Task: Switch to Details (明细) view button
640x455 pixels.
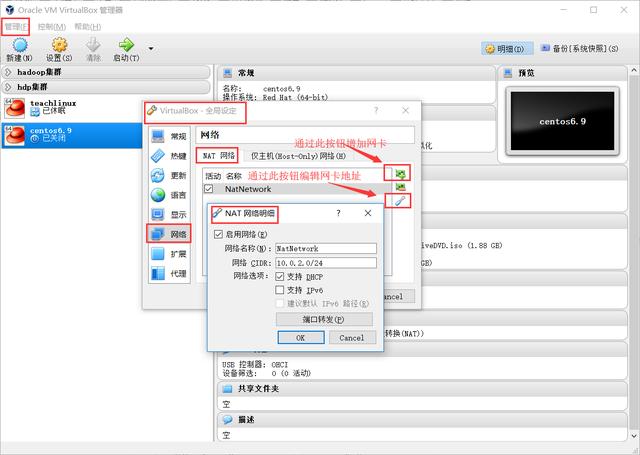Action: pos(507,49)
